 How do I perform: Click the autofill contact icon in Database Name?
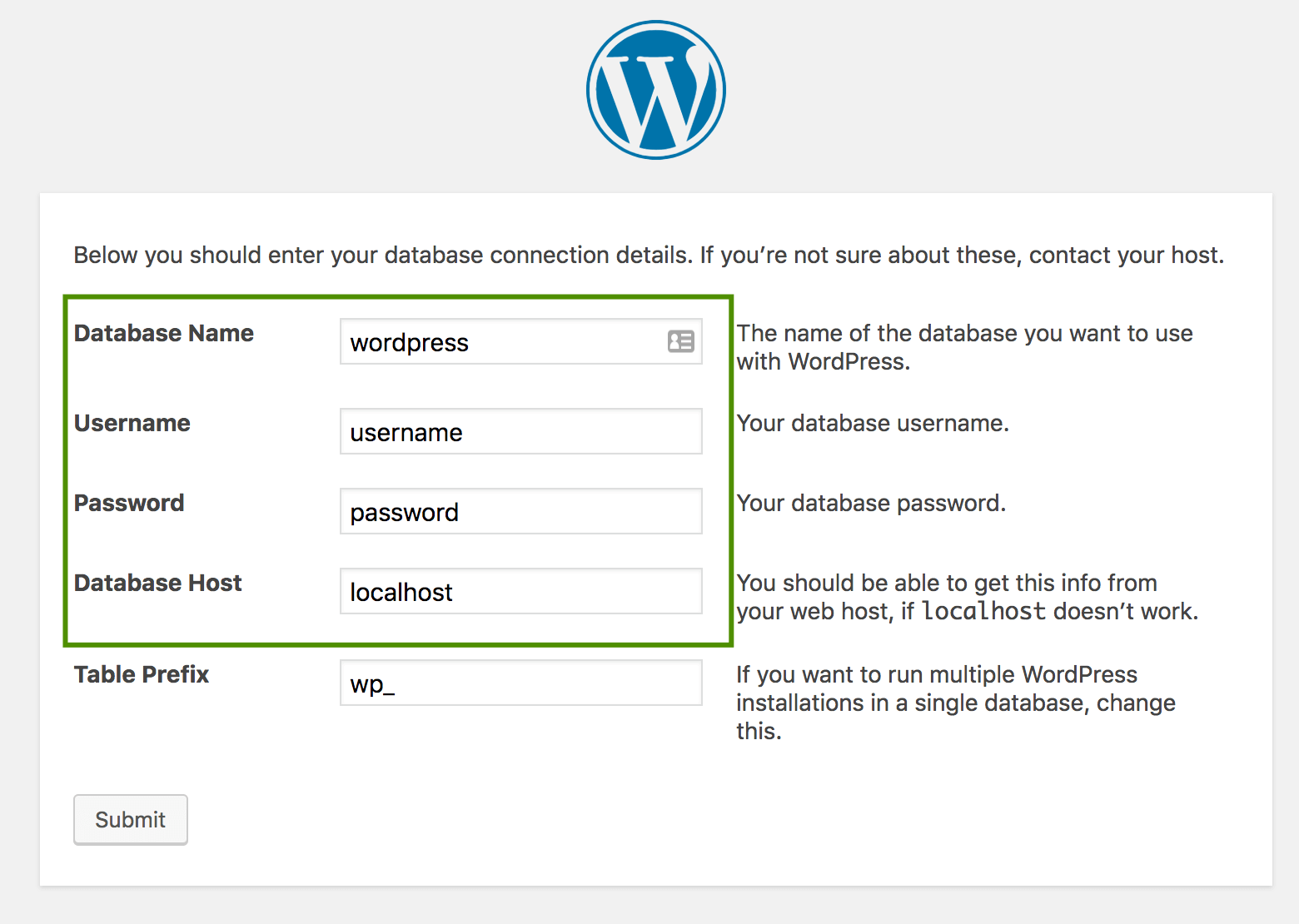tap(680, 341)
